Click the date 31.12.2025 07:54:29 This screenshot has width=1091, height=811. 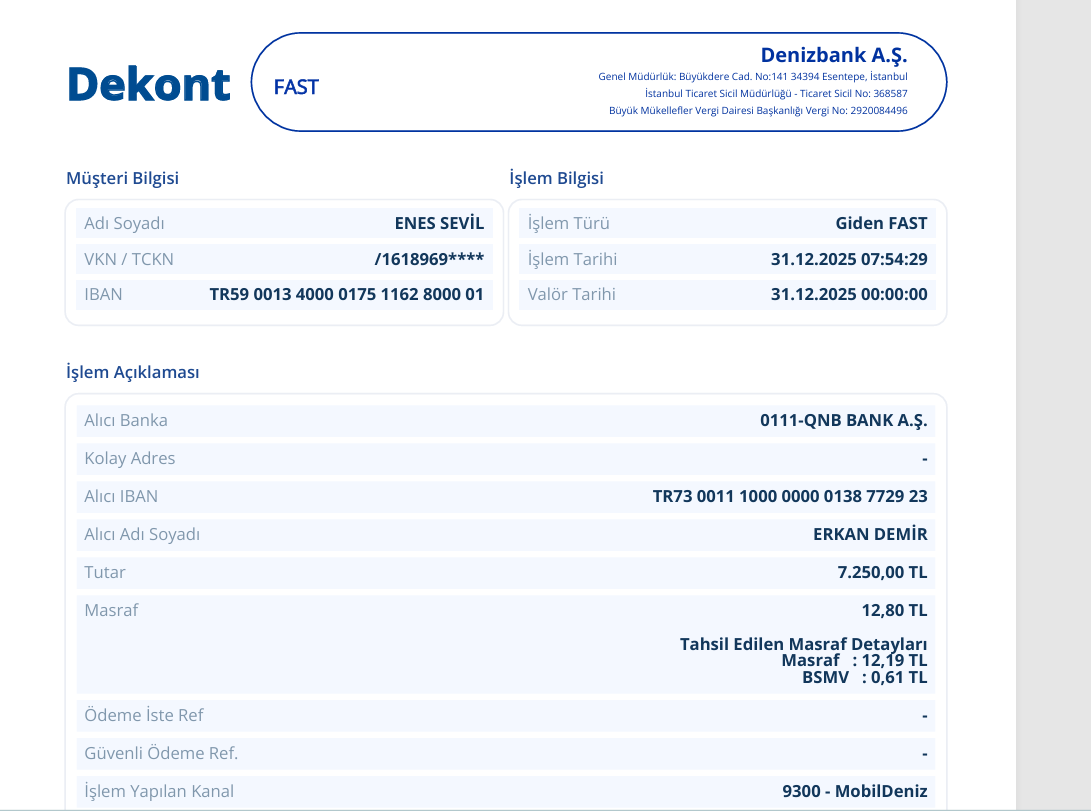point(849,259)
